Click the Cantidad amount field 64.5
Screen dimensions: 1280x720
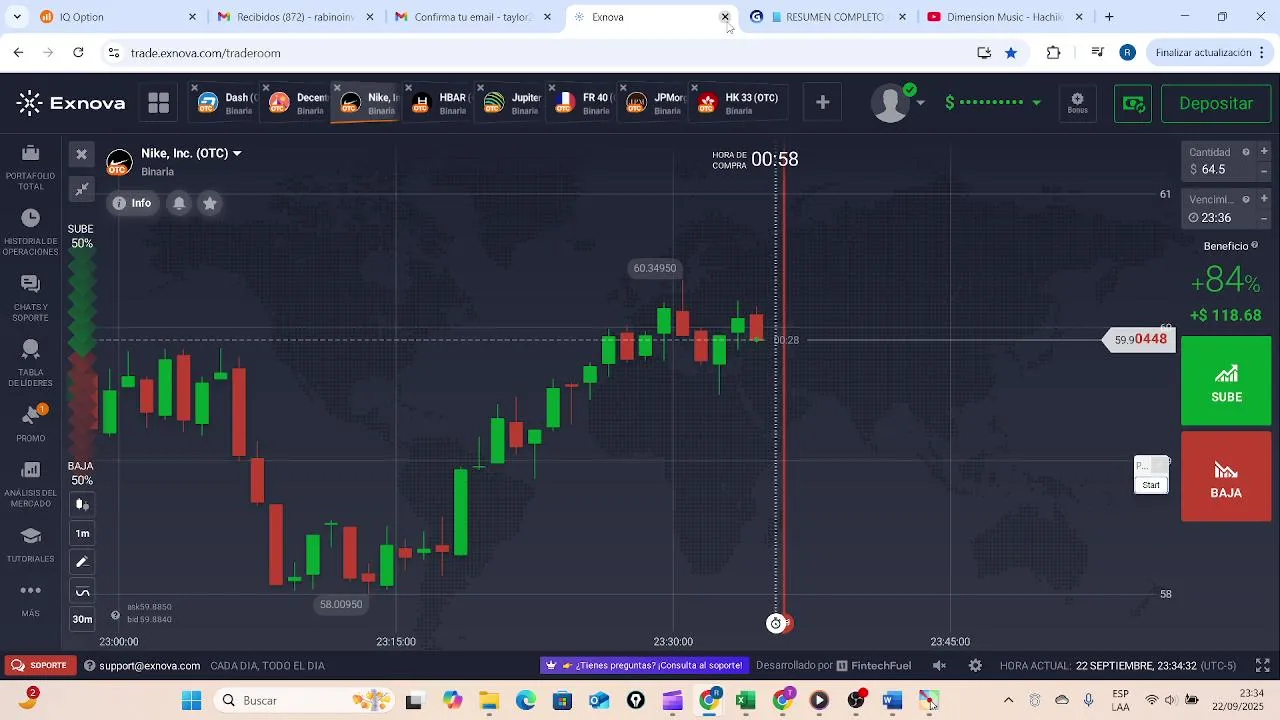click(x=1218, y=170)
